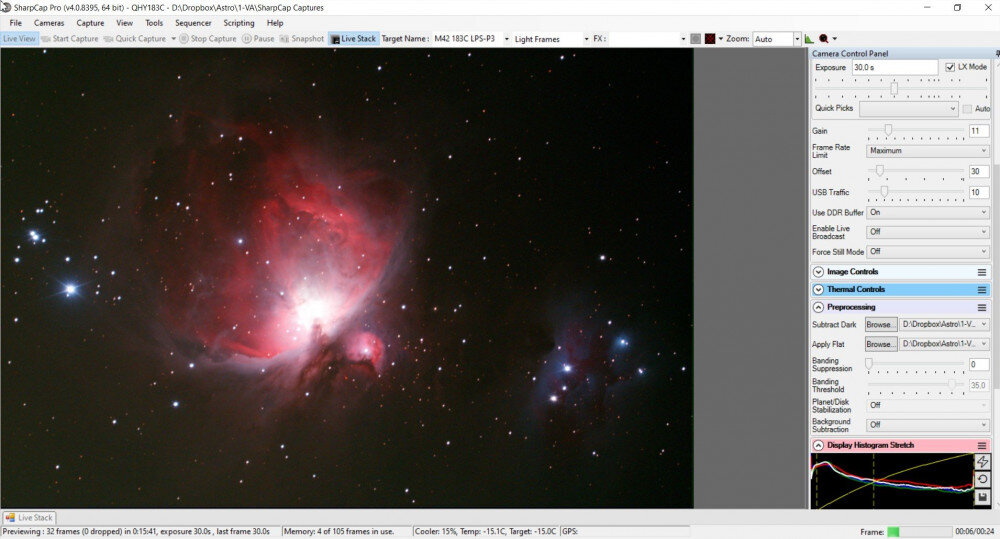Click the Offset slider handle
1000x539 pixels.
879,171
